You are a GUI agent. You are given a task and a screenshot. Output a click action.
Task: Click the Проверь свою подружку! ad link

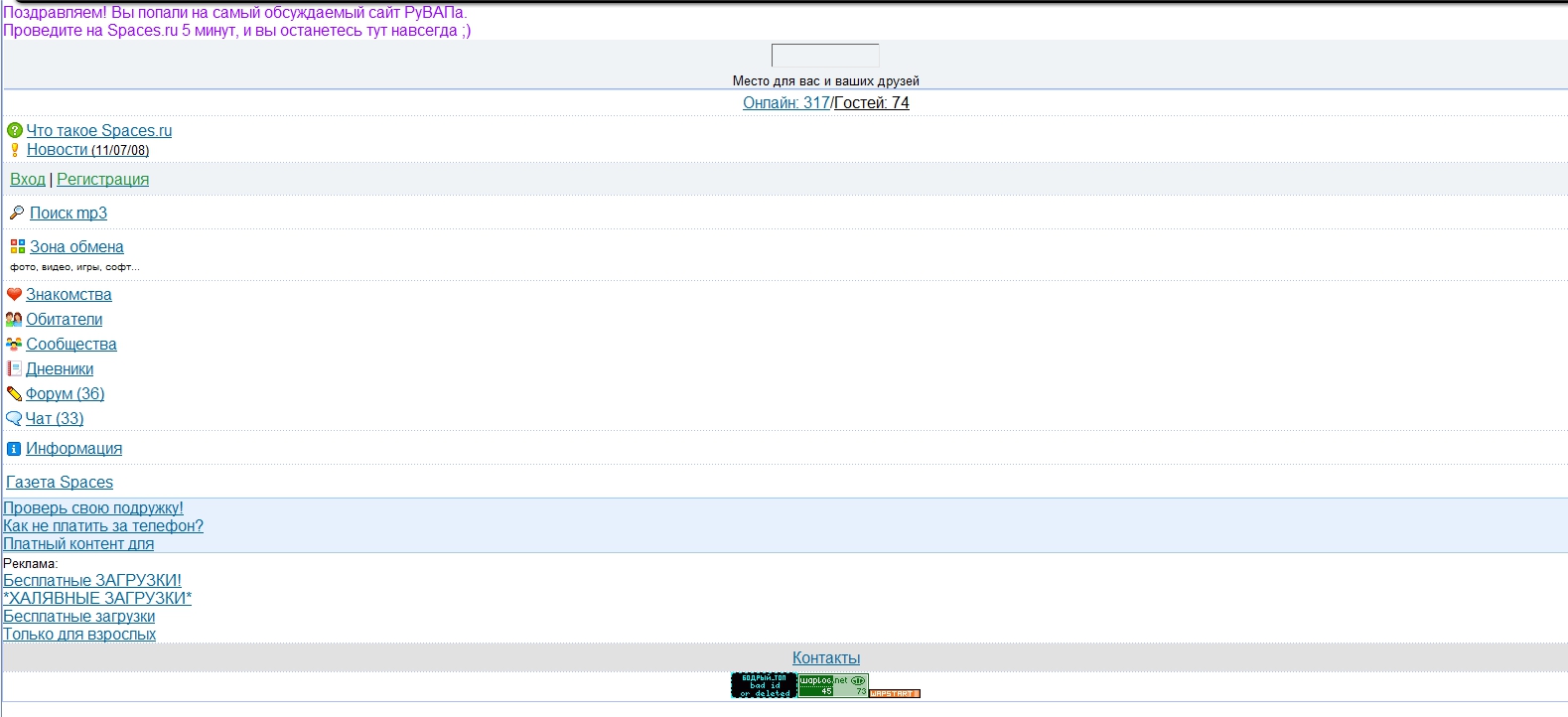click(93, 507)
